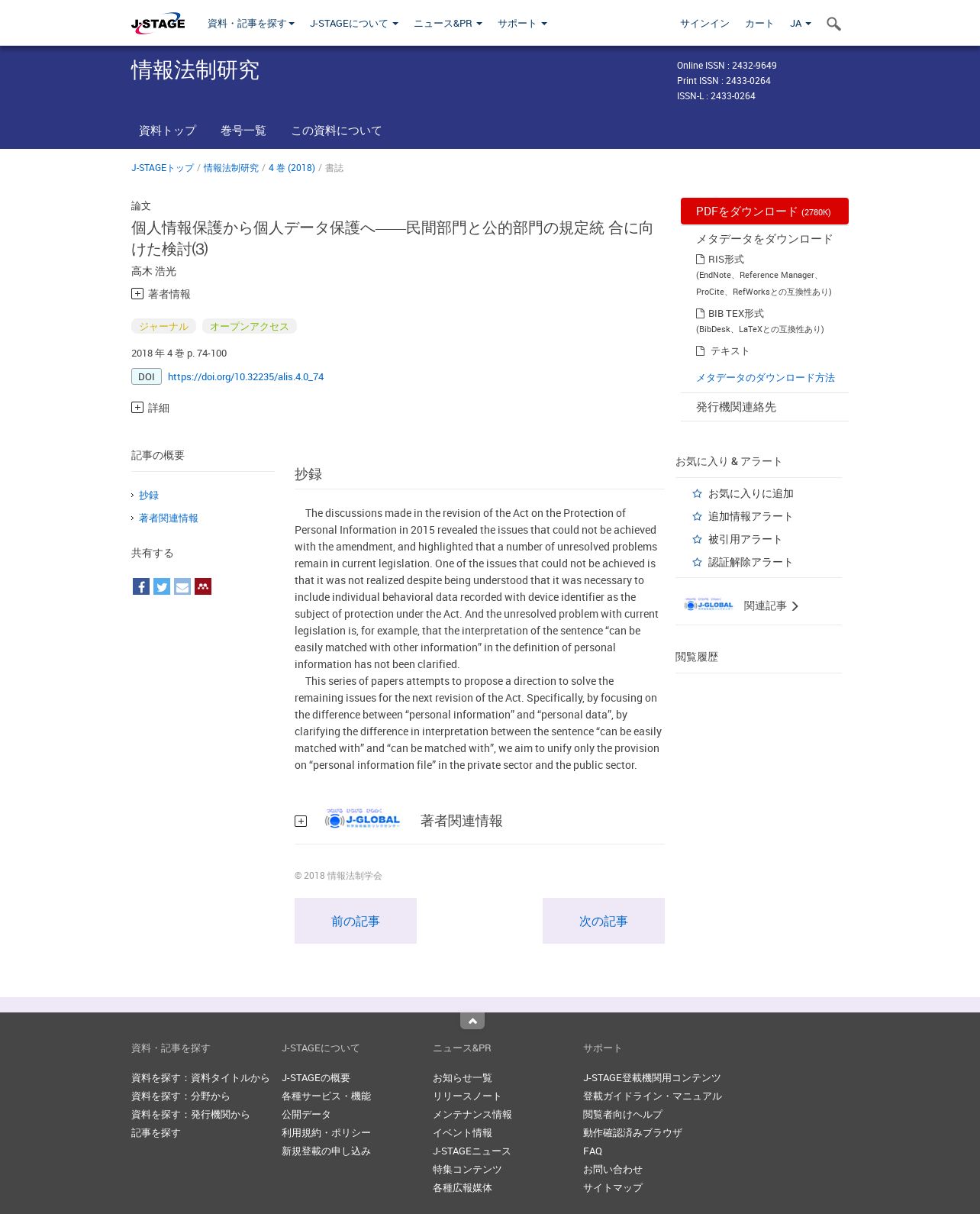Viewport: 980px width, 1214px height.
Task: Click the J-GLOBAL logo beside 著者関連情報
Action: (363, 819)
